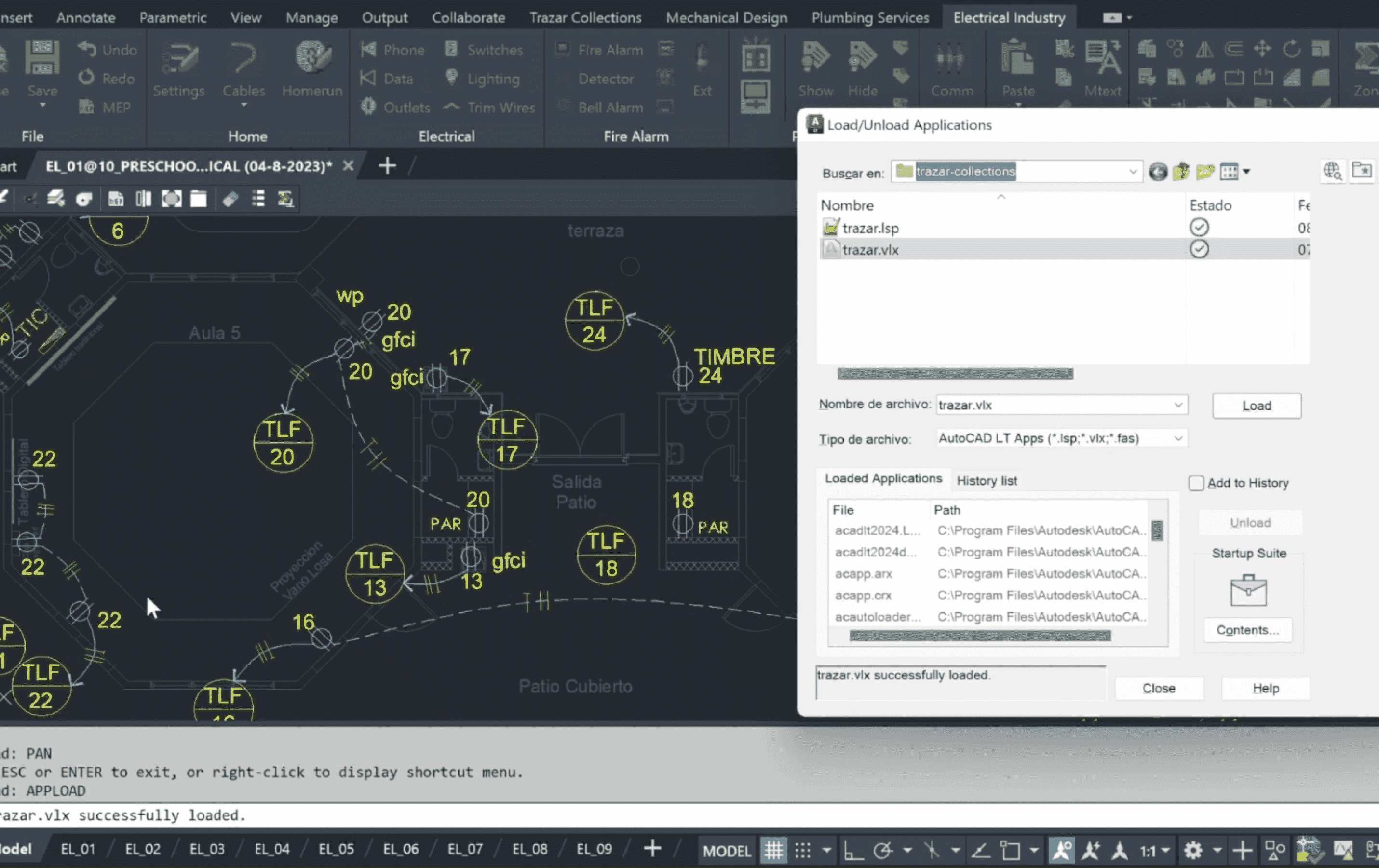Choose the Outlets tool

pyautogui.click(x=395, y=107)
